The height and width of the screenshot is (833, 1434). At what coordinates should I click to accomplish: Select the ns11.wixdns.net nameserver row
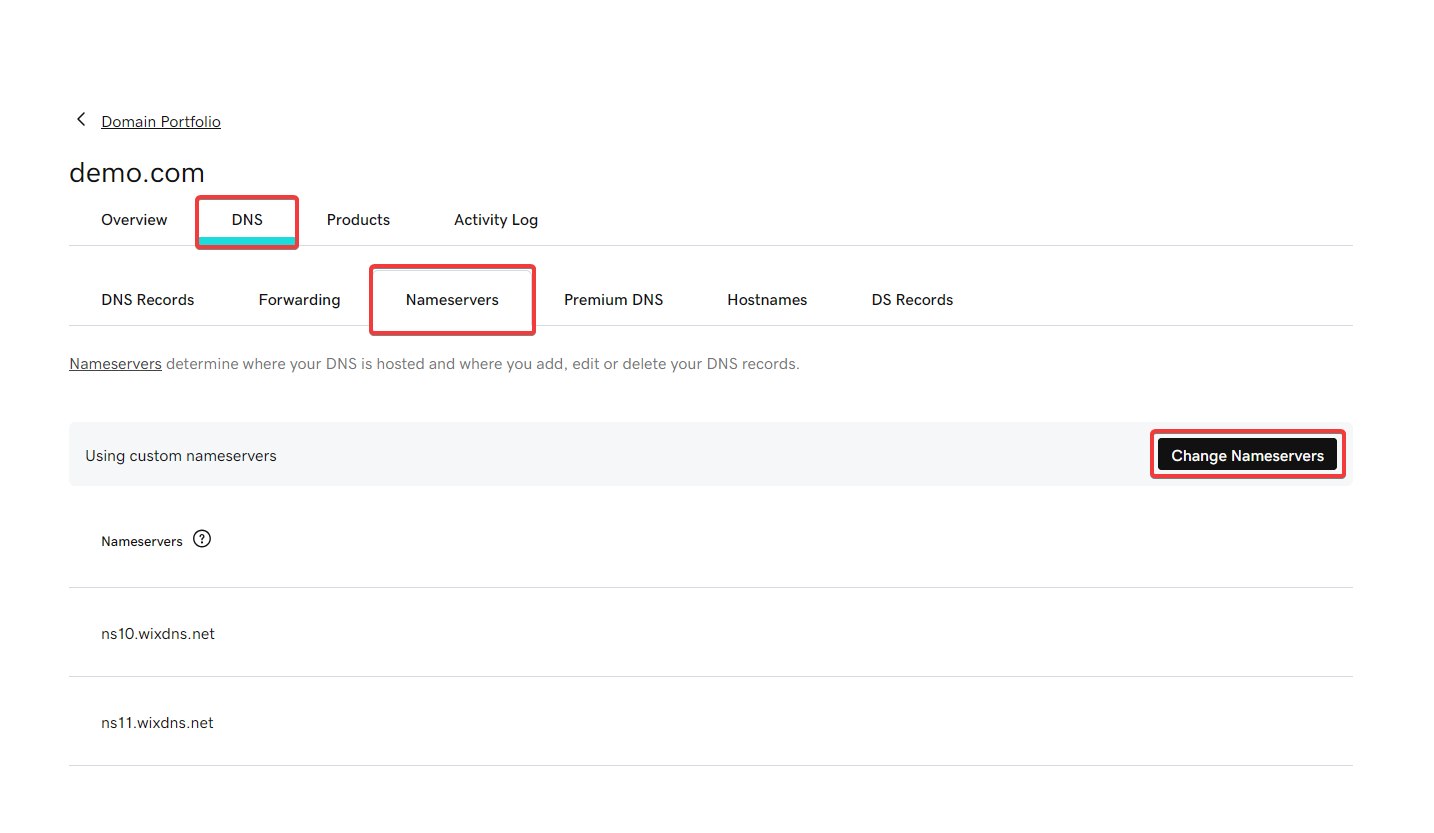[x=710, y=722]
